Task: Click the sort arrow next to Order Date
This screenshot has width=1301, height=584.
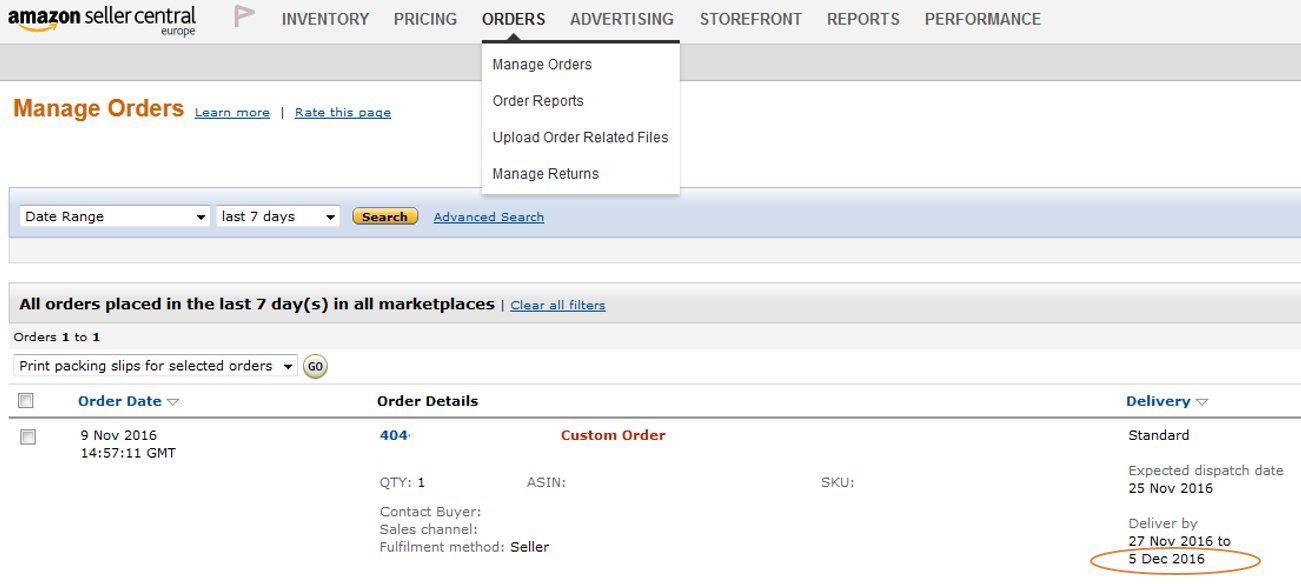Action: tap(173, 402)
